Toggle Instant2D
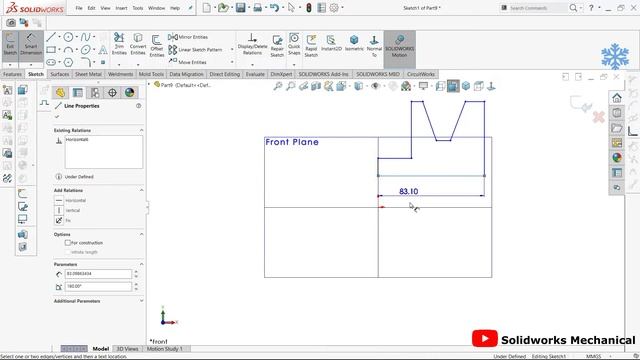Image resolution: width=640 pixels, height=360 pixels. pos(331,43)
